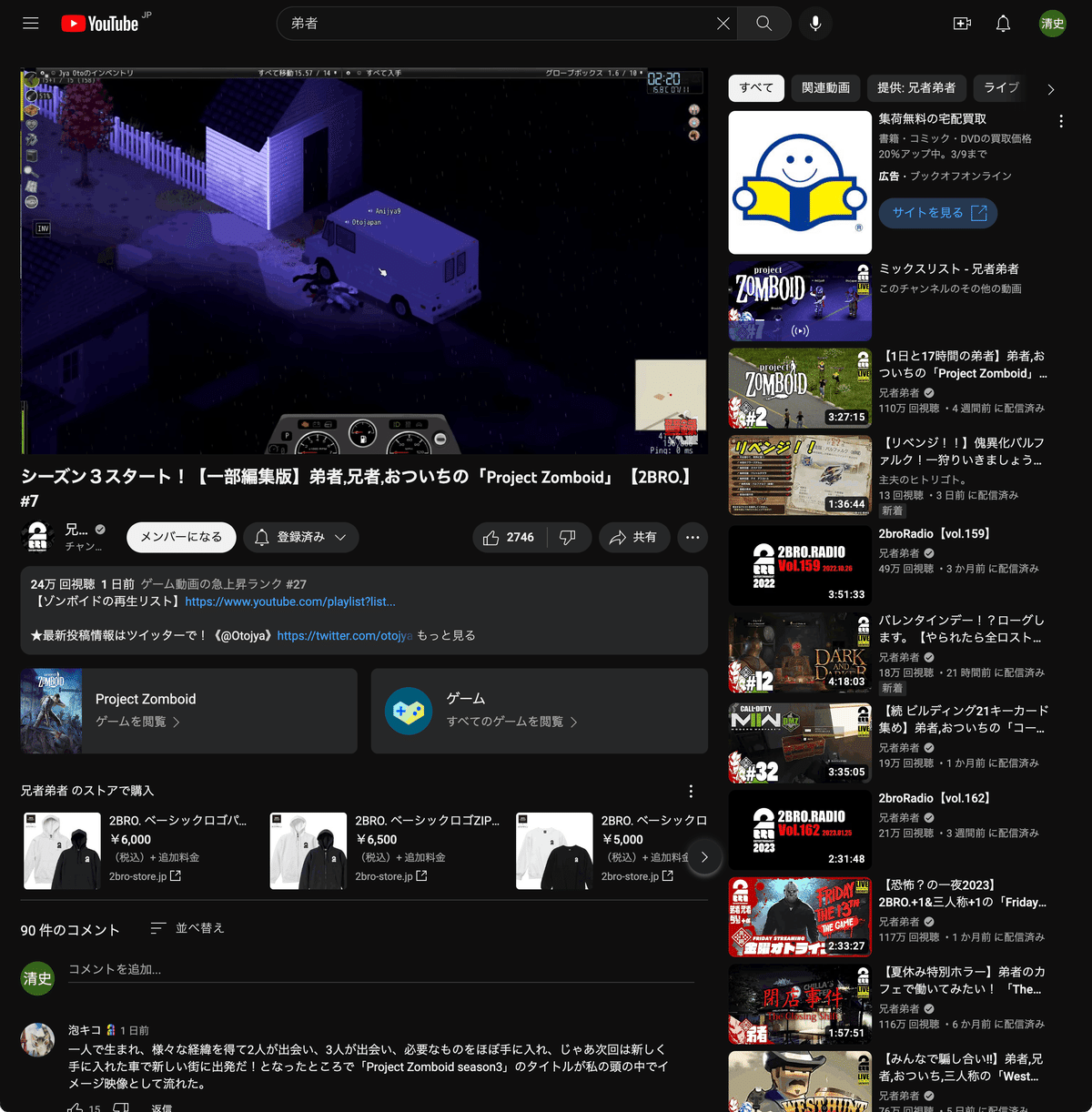The height and width of the screenshot is (1112, 1092).
Task: Open the ad options three-dot menu
Action: point(1061,121)
